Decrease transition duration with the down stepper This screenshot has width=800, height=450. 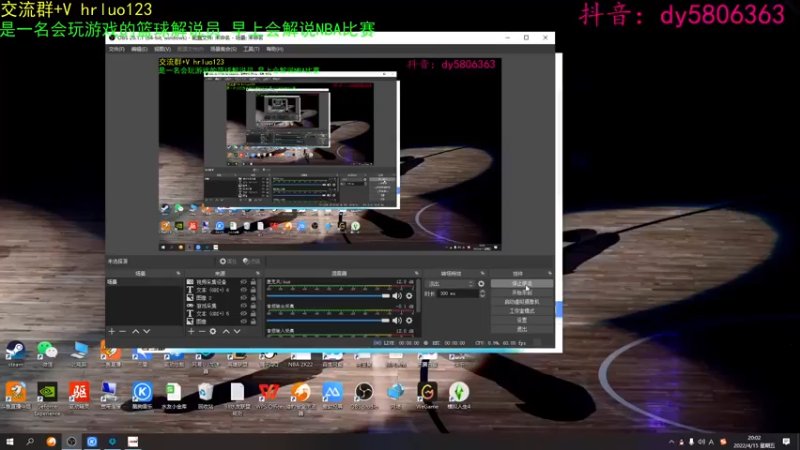pyautogui.click(x=482, y=296)
